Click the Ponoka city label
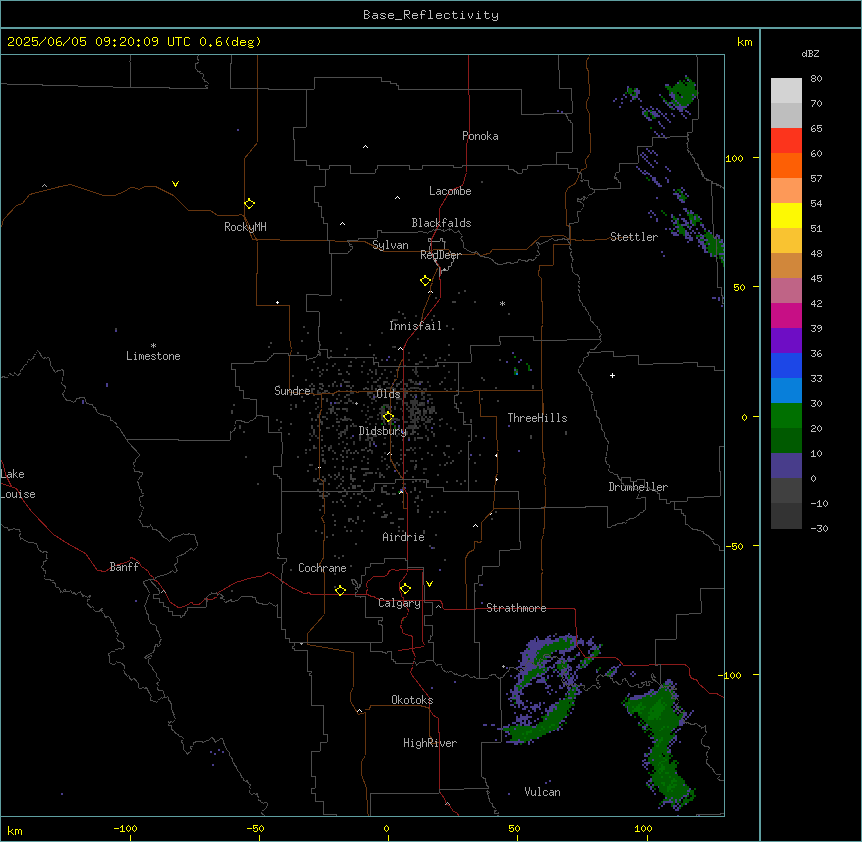Screen dimensions: 862x842 click(x=480, y=136)
